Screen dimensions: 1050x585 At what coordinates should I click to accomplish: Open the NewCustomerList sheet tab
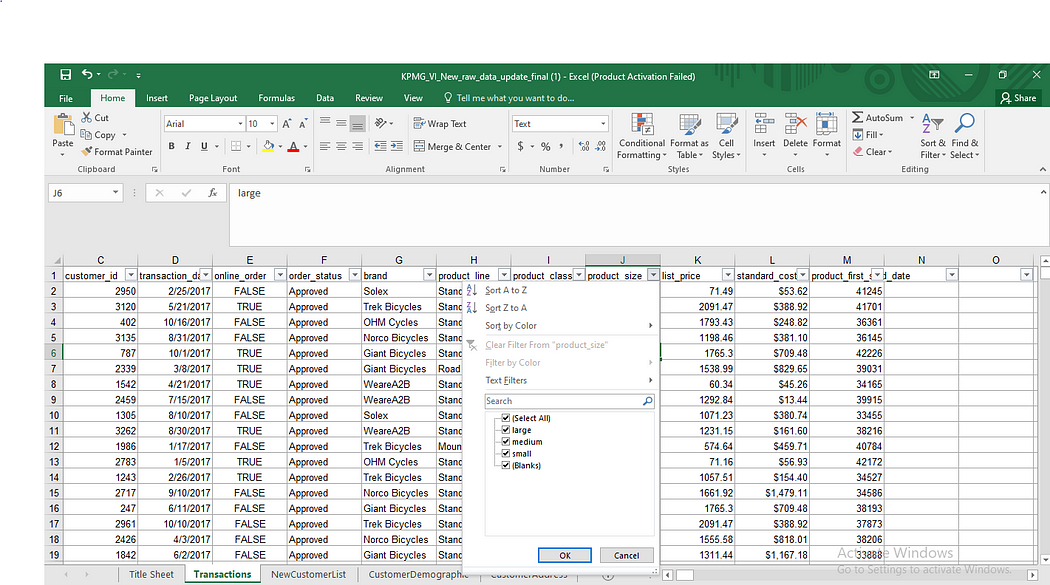tap(308, 573)
